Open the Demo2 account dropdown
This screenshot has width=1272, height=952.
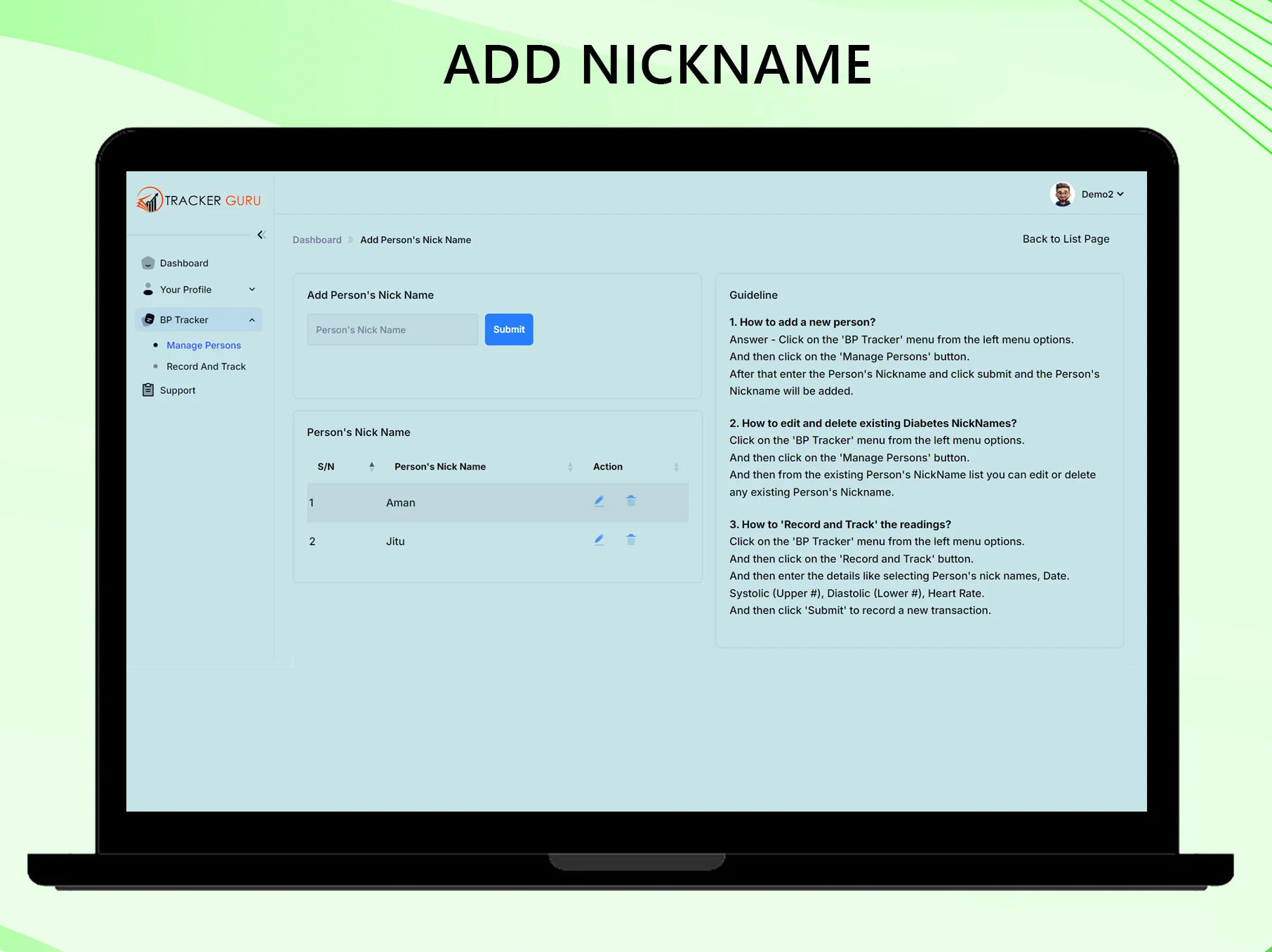point(1102,194)
